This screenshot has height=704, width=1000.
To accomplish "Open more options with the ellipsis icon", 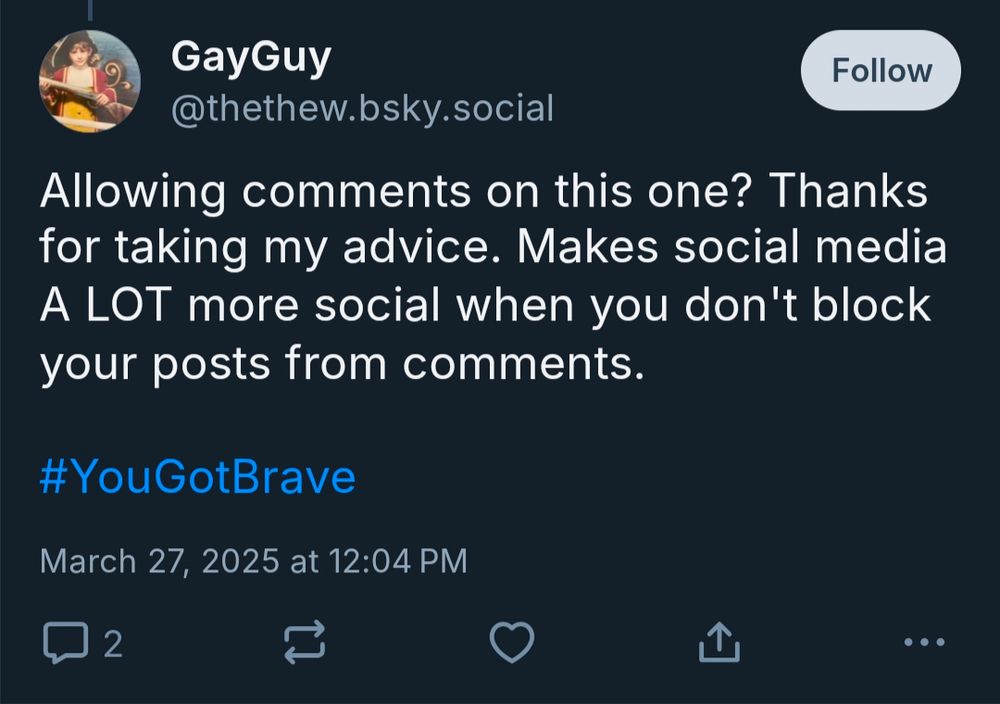I will (925, 642).
